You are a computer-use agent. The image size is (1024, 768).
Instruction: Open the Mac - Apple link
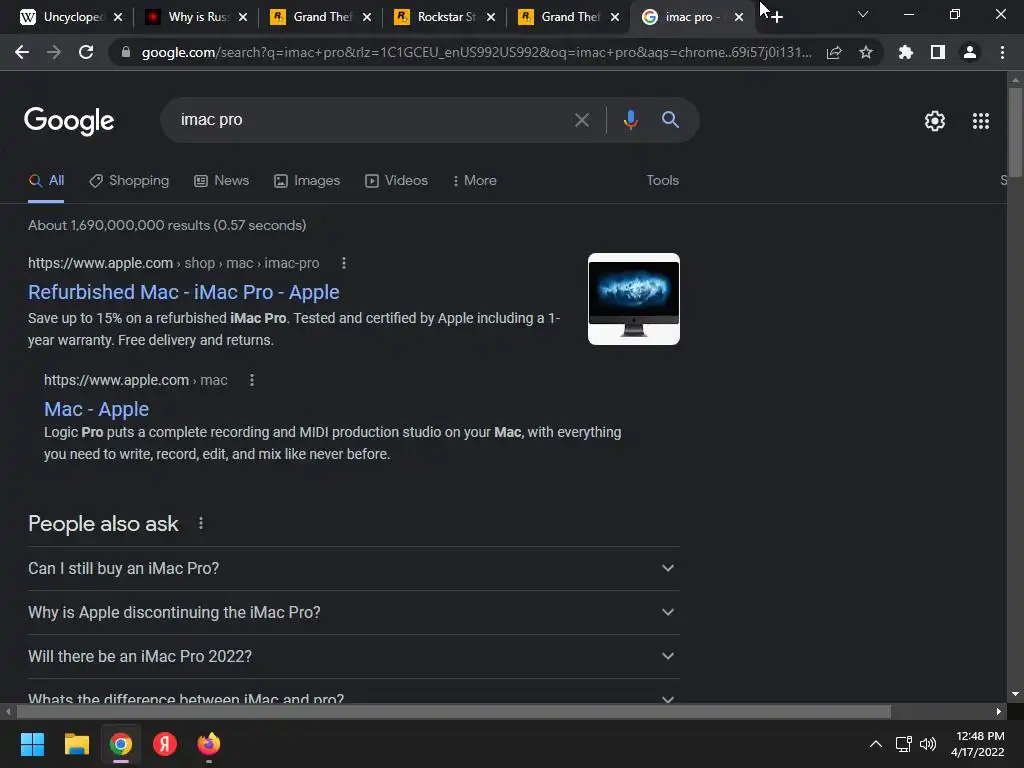(96, 409)
